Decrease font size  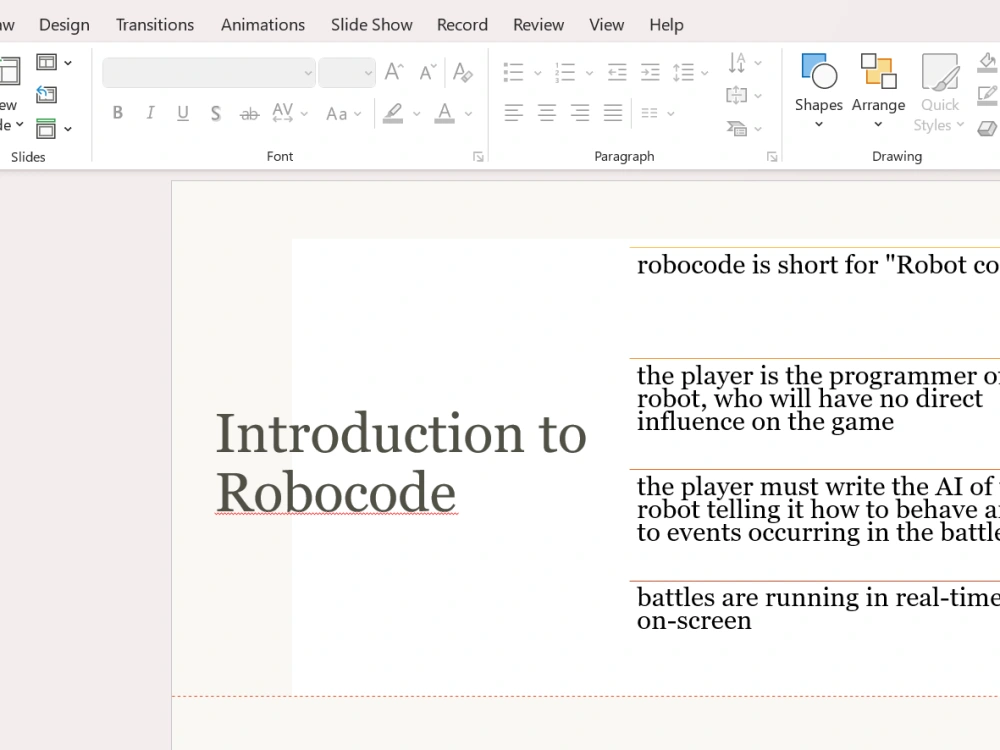[428, 72]
